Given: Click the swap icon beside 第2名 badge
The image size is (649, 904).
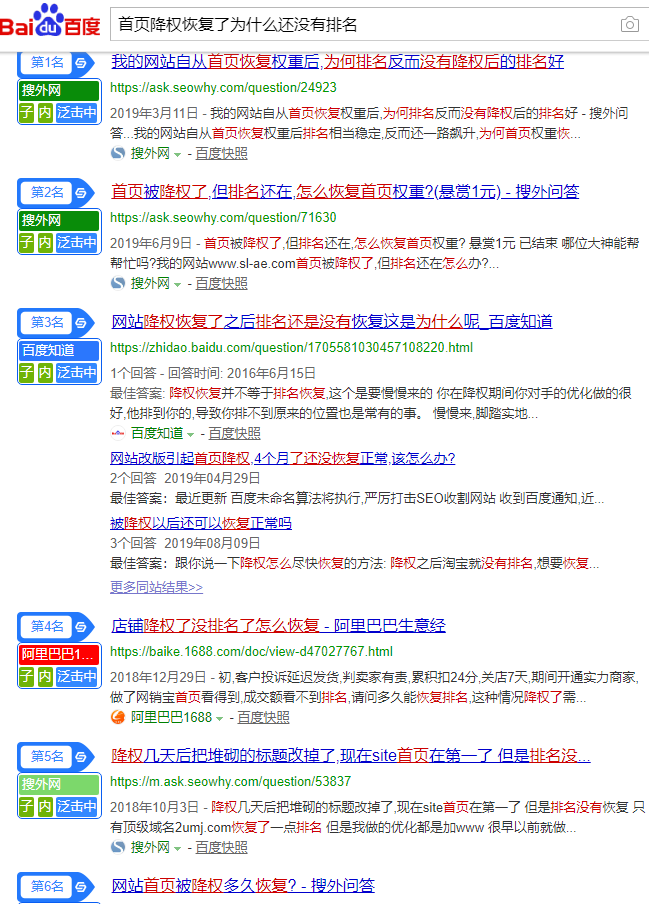Looking at the screenshot, I should tap(81, 193).
